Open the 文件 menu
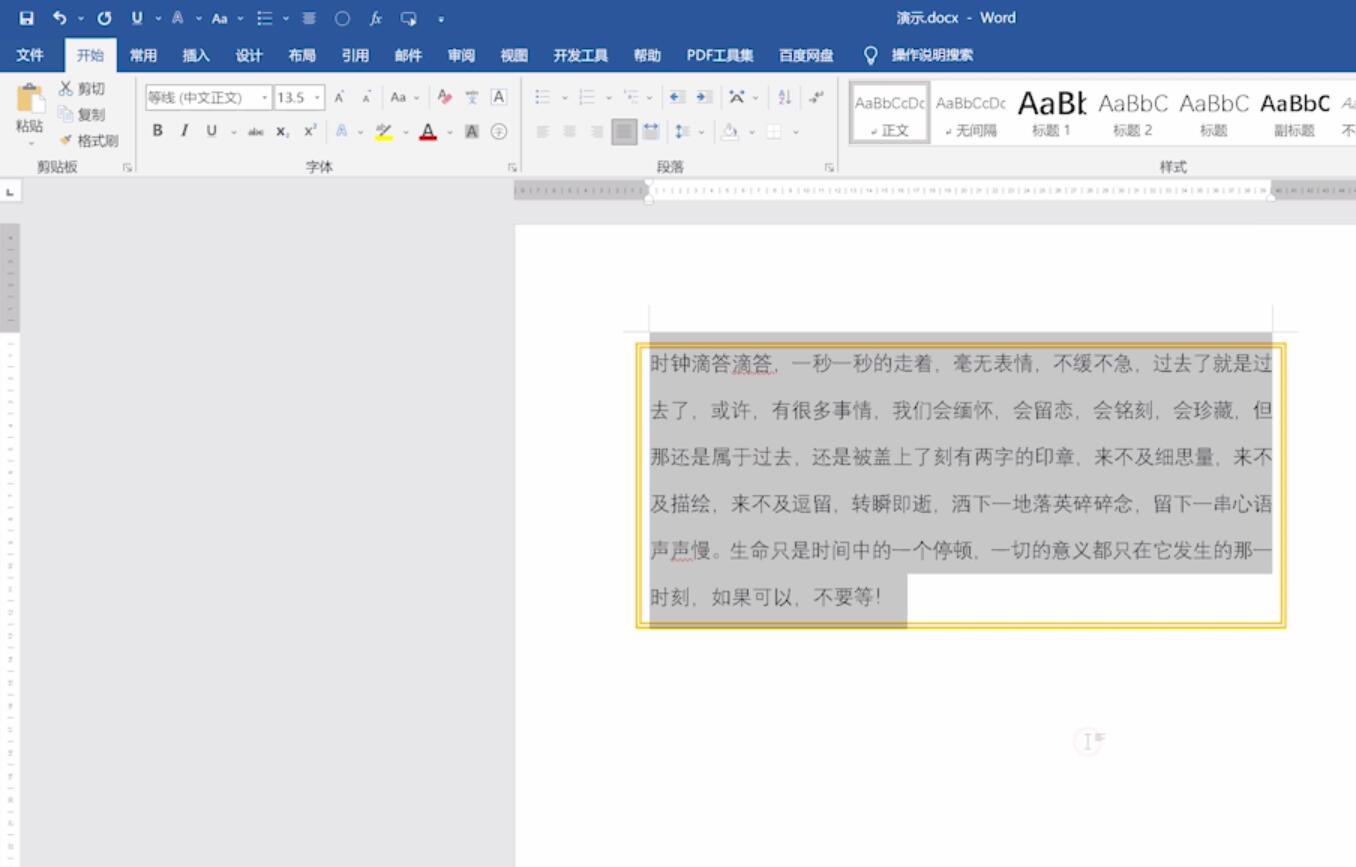The image size is (1356, 867). (30, 55)
